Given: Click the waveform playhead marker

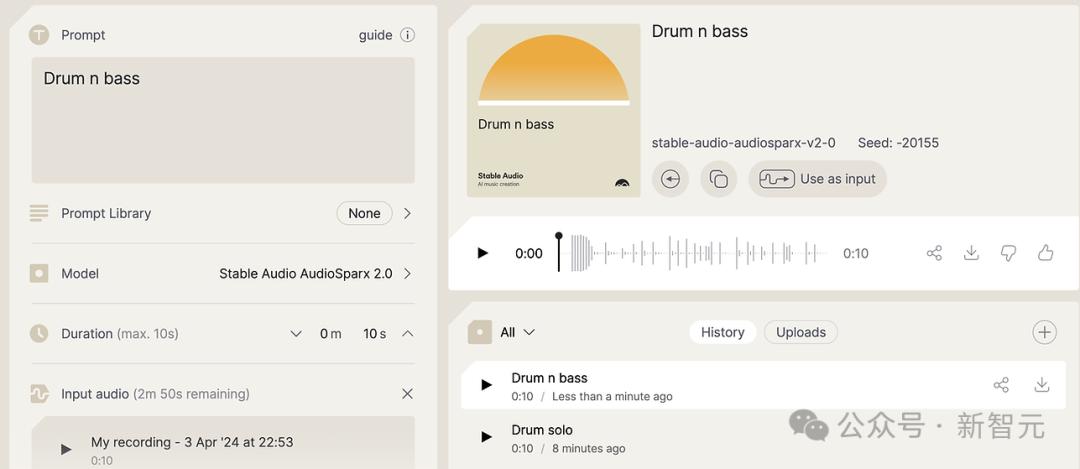Looking at the screenshot, I should point(559,238).
